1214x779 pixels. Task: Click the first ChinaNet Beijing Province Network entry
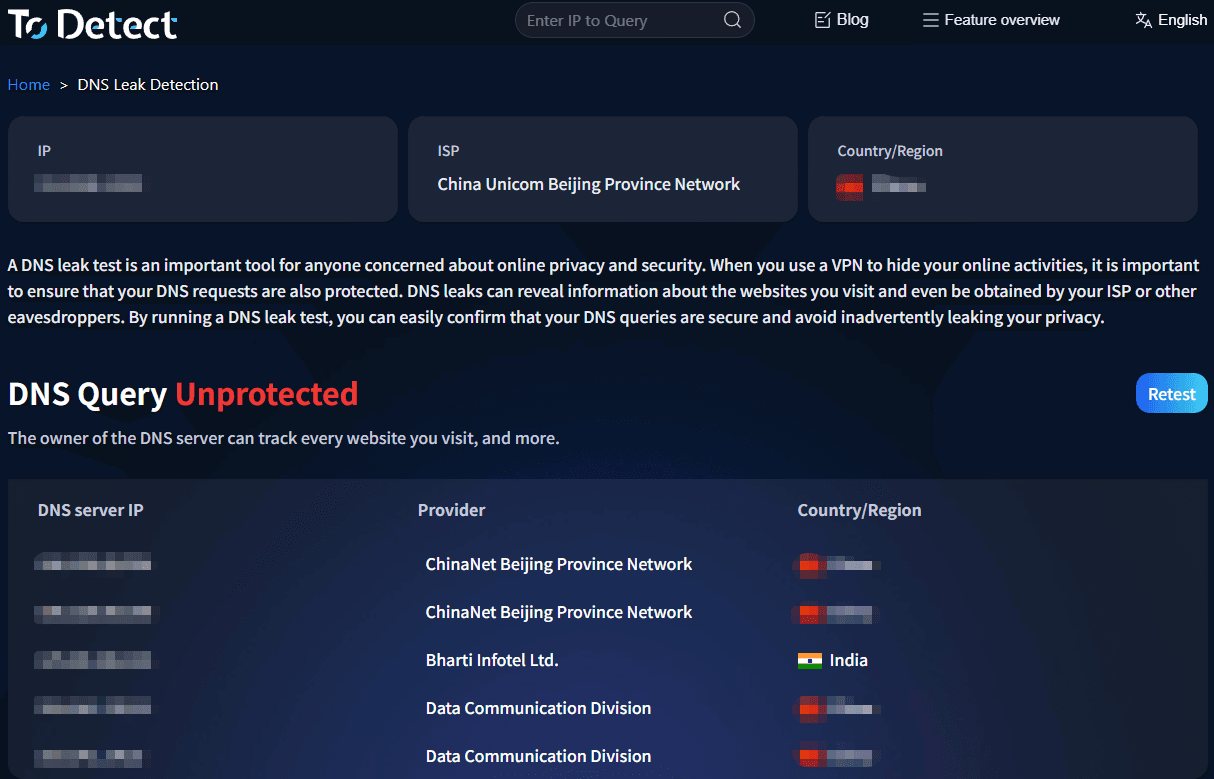click(x=559, y=564)
